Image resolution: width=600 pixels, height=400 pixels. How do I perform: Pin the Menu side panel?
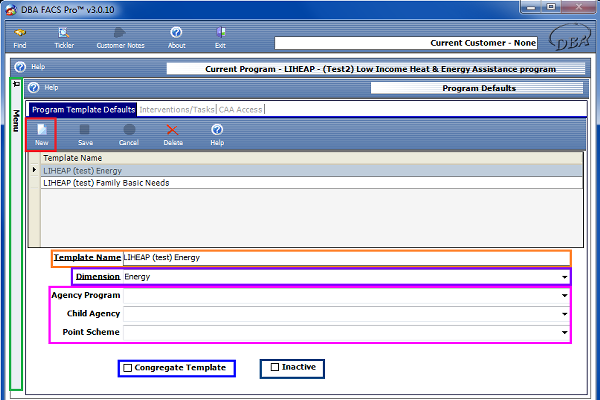[x=16, y=83]
